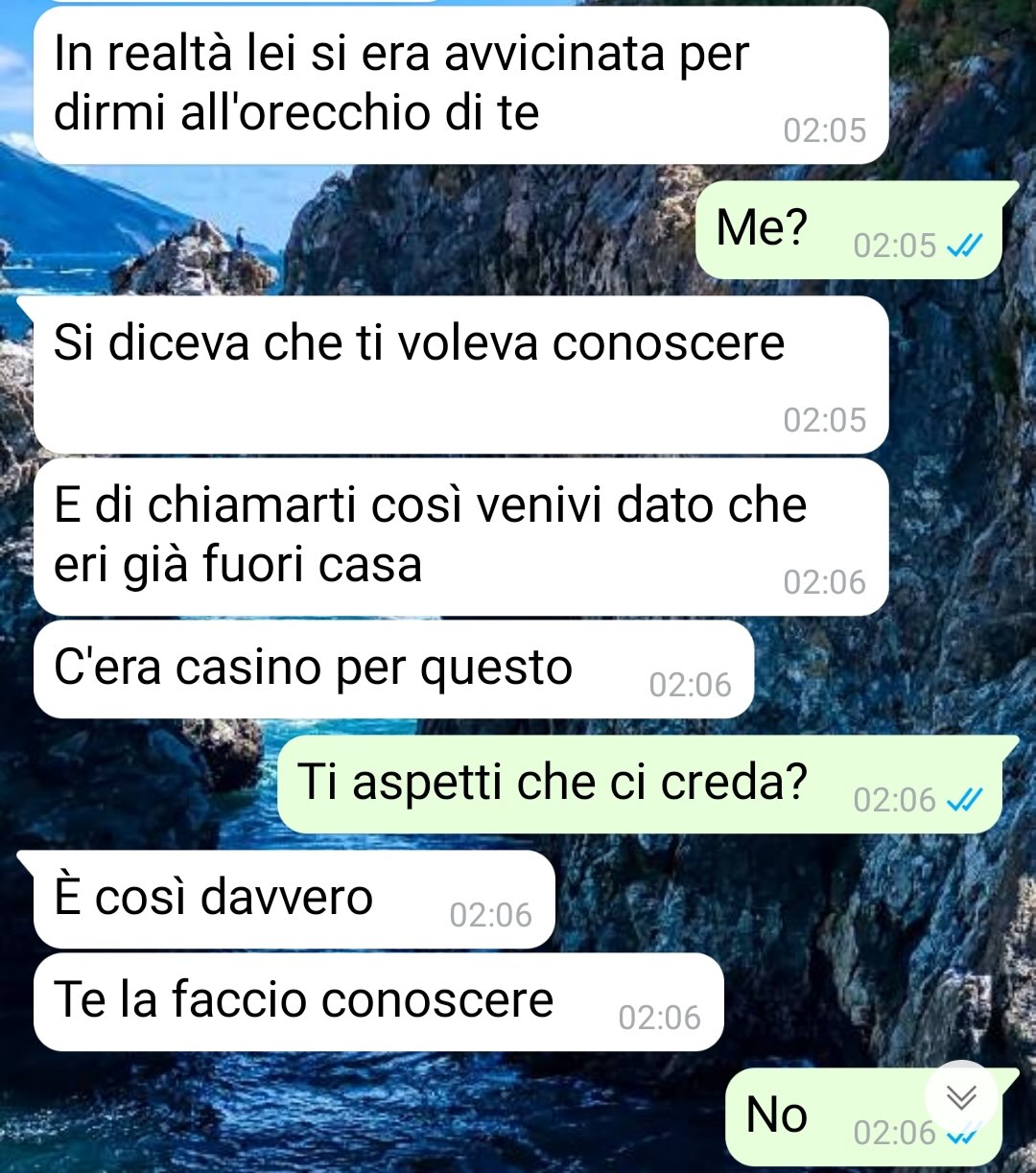Tap 02:06 timestamp on "Te la faccio conoscere"

[659, 1018]
